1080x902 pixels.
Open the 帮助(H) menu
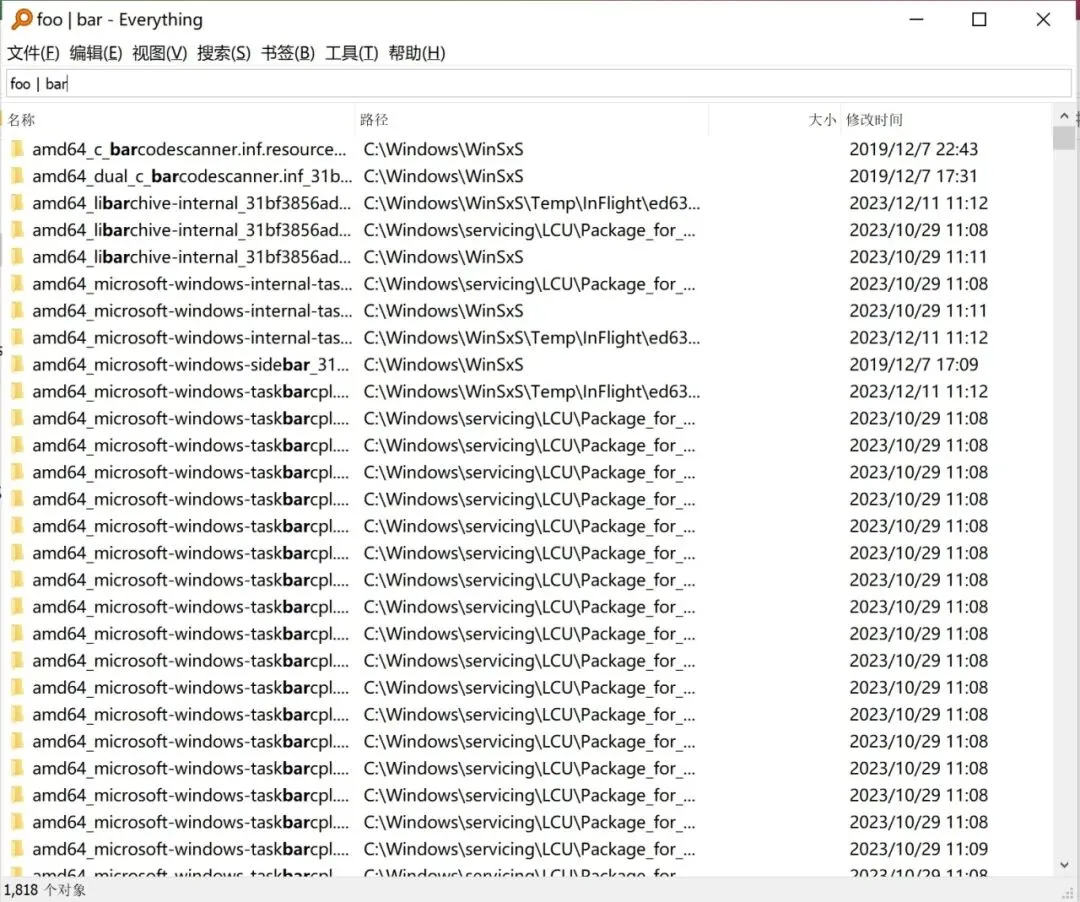tap(417, 53)
